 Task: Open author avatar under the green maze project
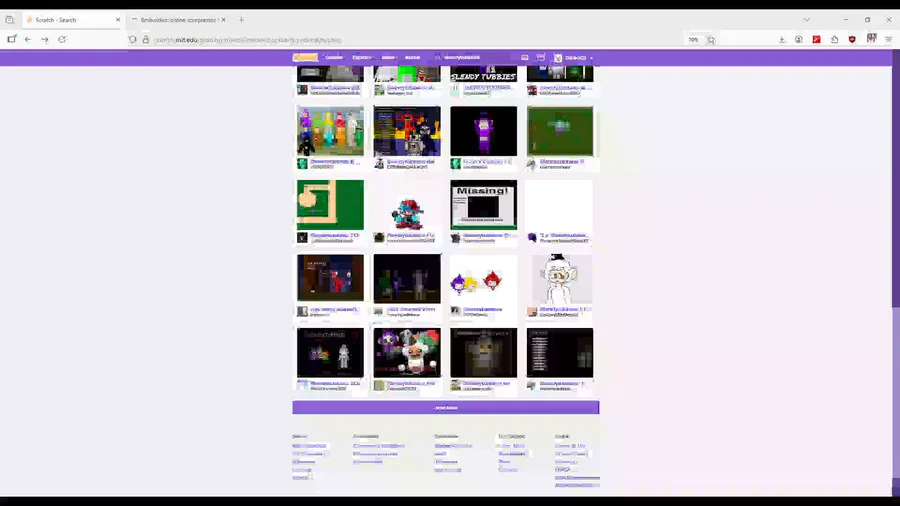[x=302, y=238]
